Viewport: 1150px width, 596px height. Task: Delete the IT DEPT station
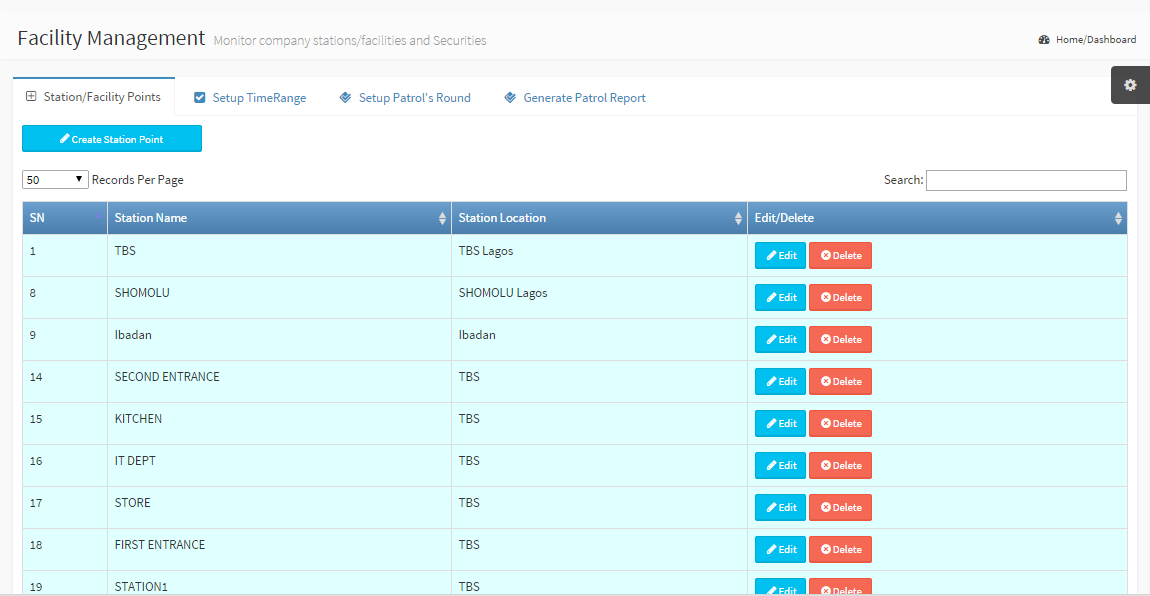click(x=840, y=466)
